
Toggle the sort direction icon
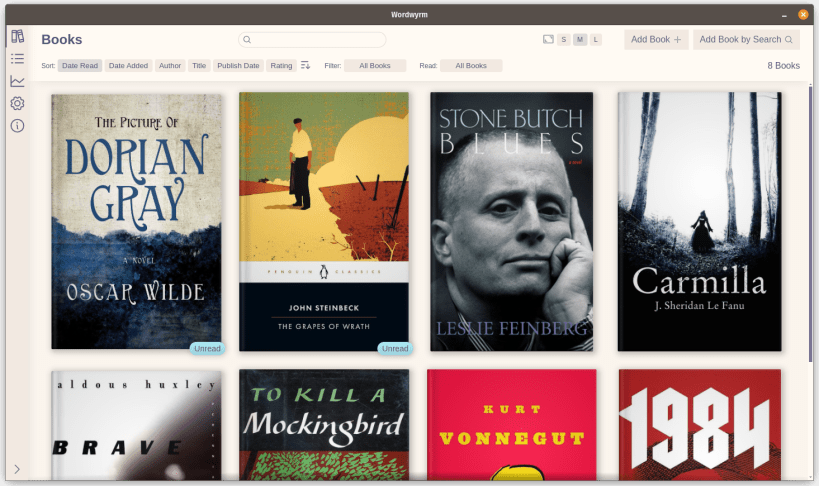point(306,65)
